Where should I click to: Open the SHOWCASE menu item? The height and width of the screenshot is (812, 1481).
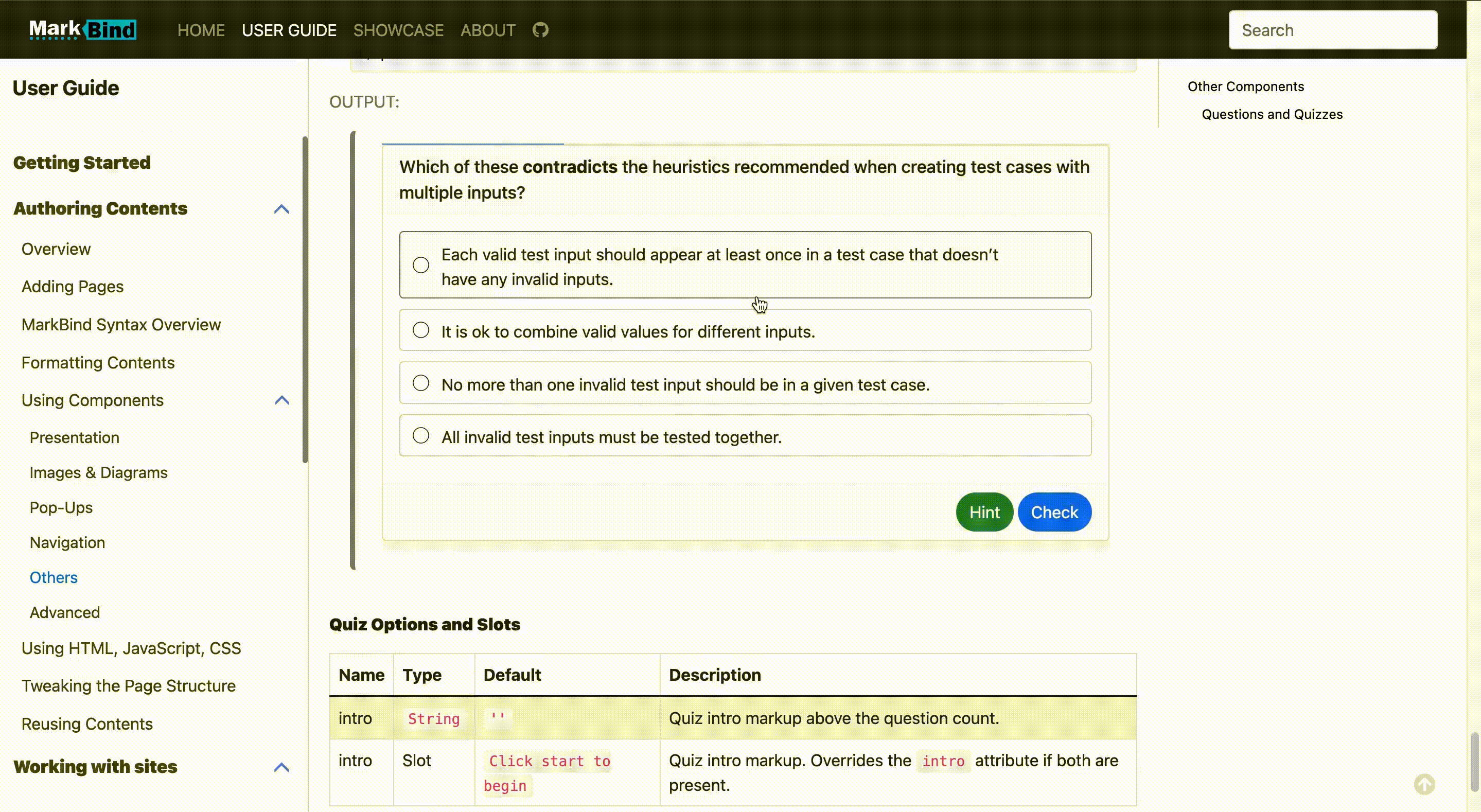(x=398, y=30)
